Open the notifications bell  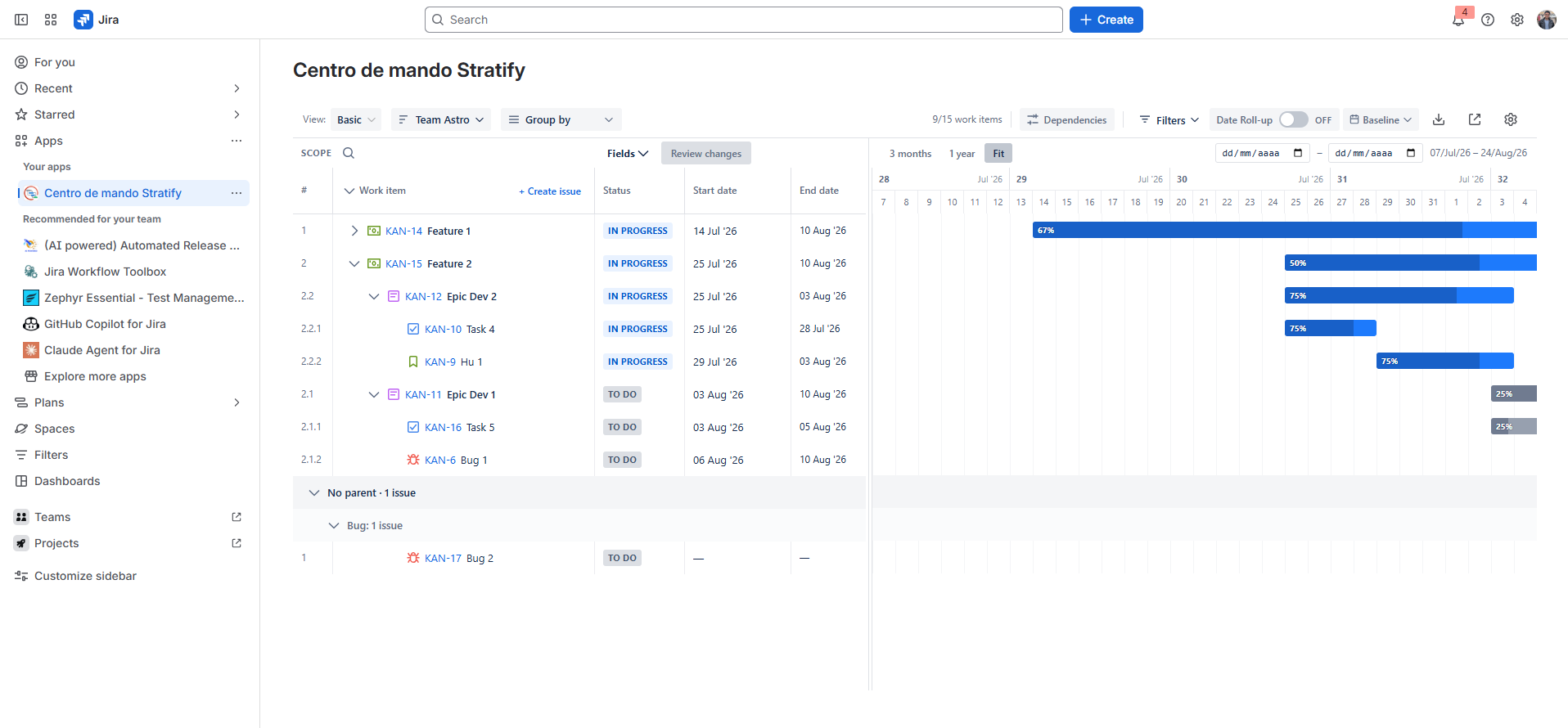click(x=1458, y=20)
